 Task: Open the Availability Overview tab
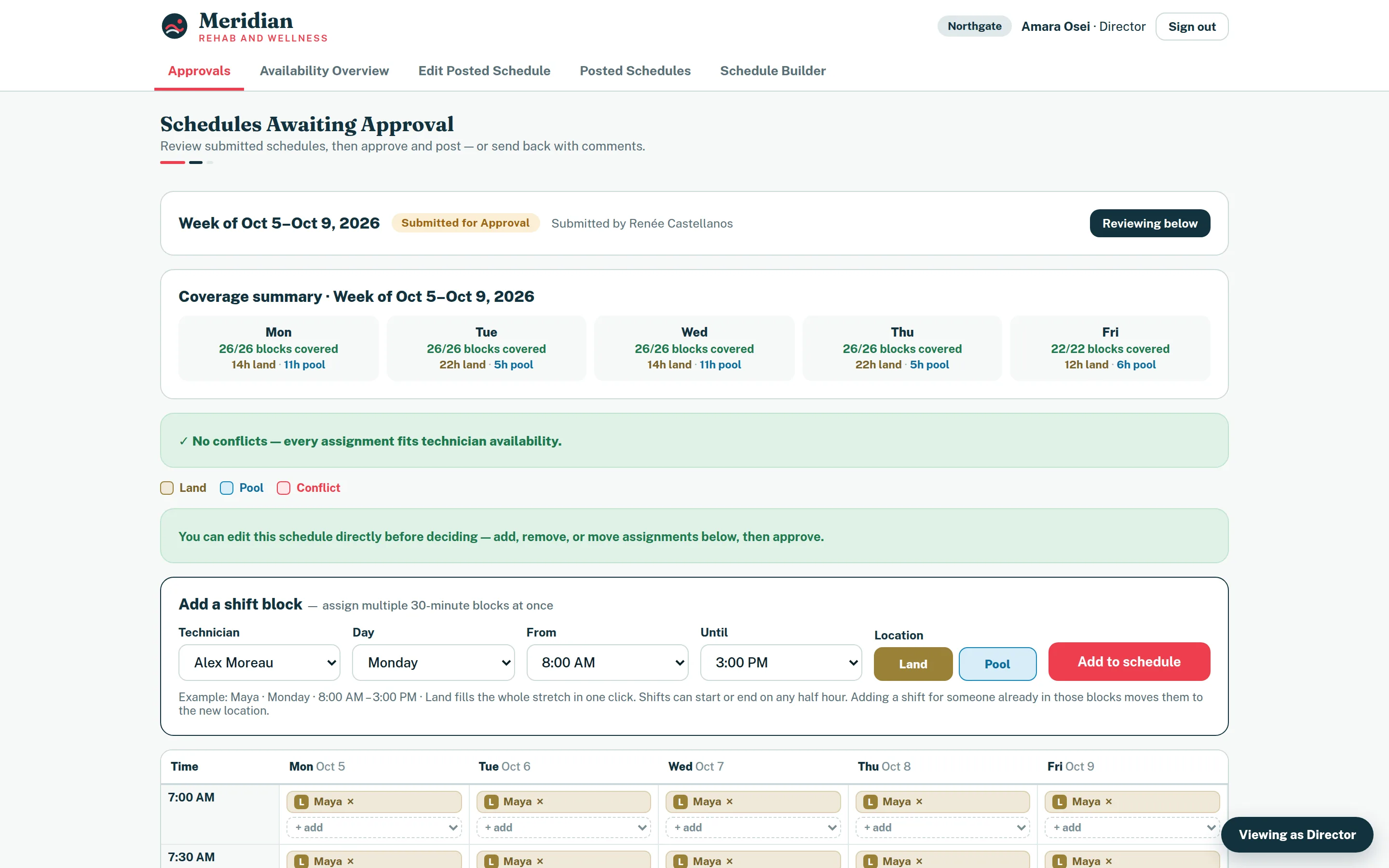point(324,70)
